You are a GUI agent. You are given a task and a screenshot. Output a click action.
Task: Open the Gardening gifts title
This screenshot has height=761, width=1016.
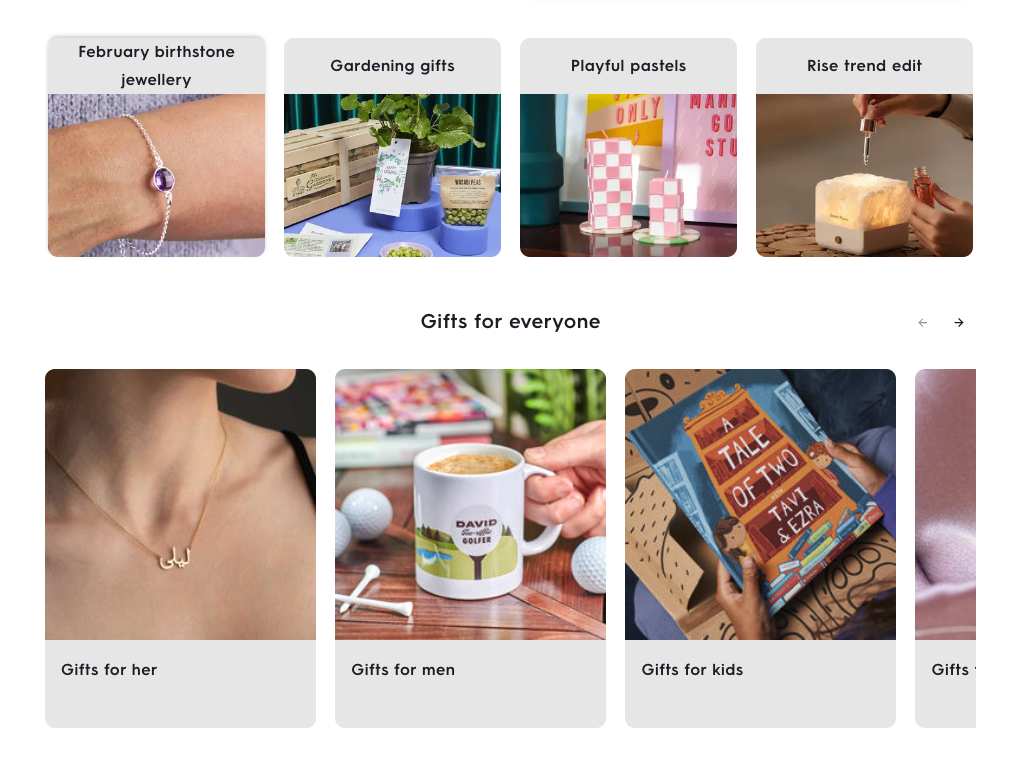pos(392,65)
